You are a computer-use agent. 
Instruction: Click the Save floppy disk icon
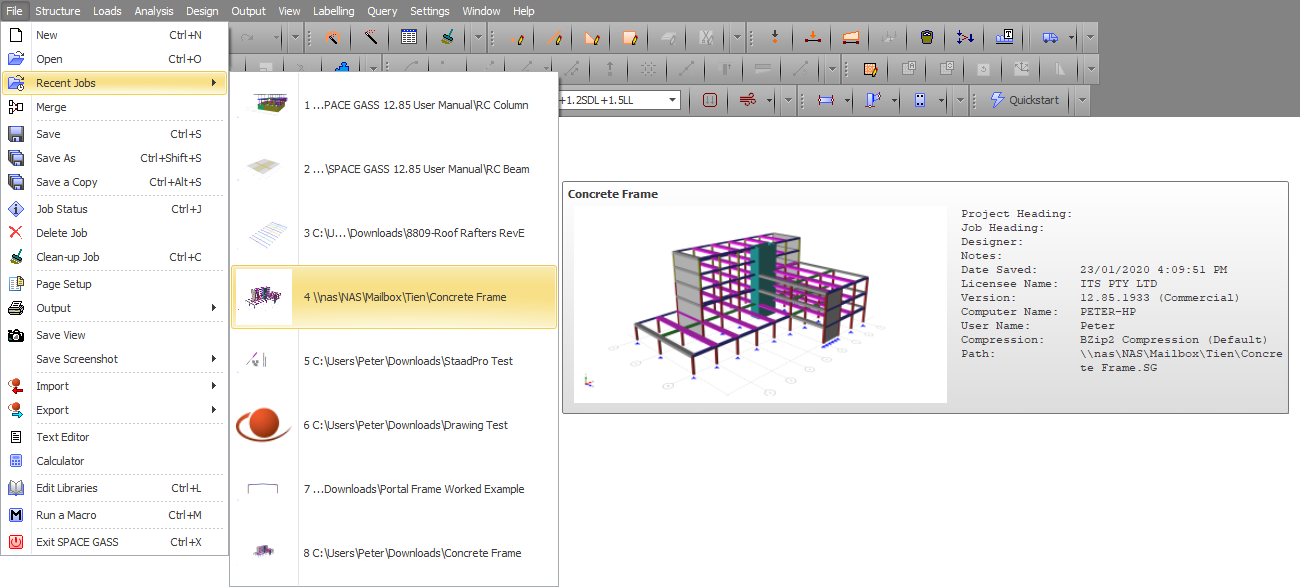tap(15, 134)
